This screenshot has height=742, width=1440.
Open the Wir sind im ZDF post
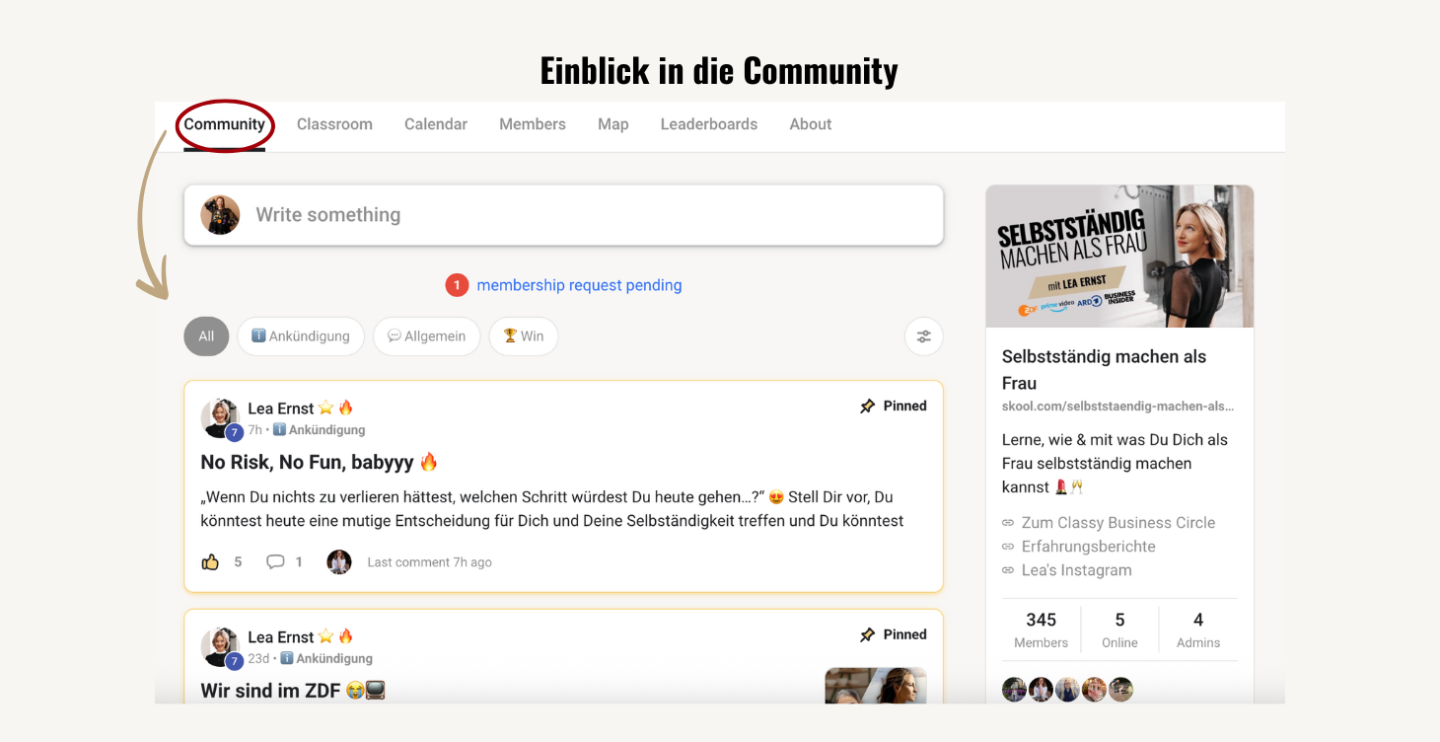pyautogui.click(x=292, y=690)
